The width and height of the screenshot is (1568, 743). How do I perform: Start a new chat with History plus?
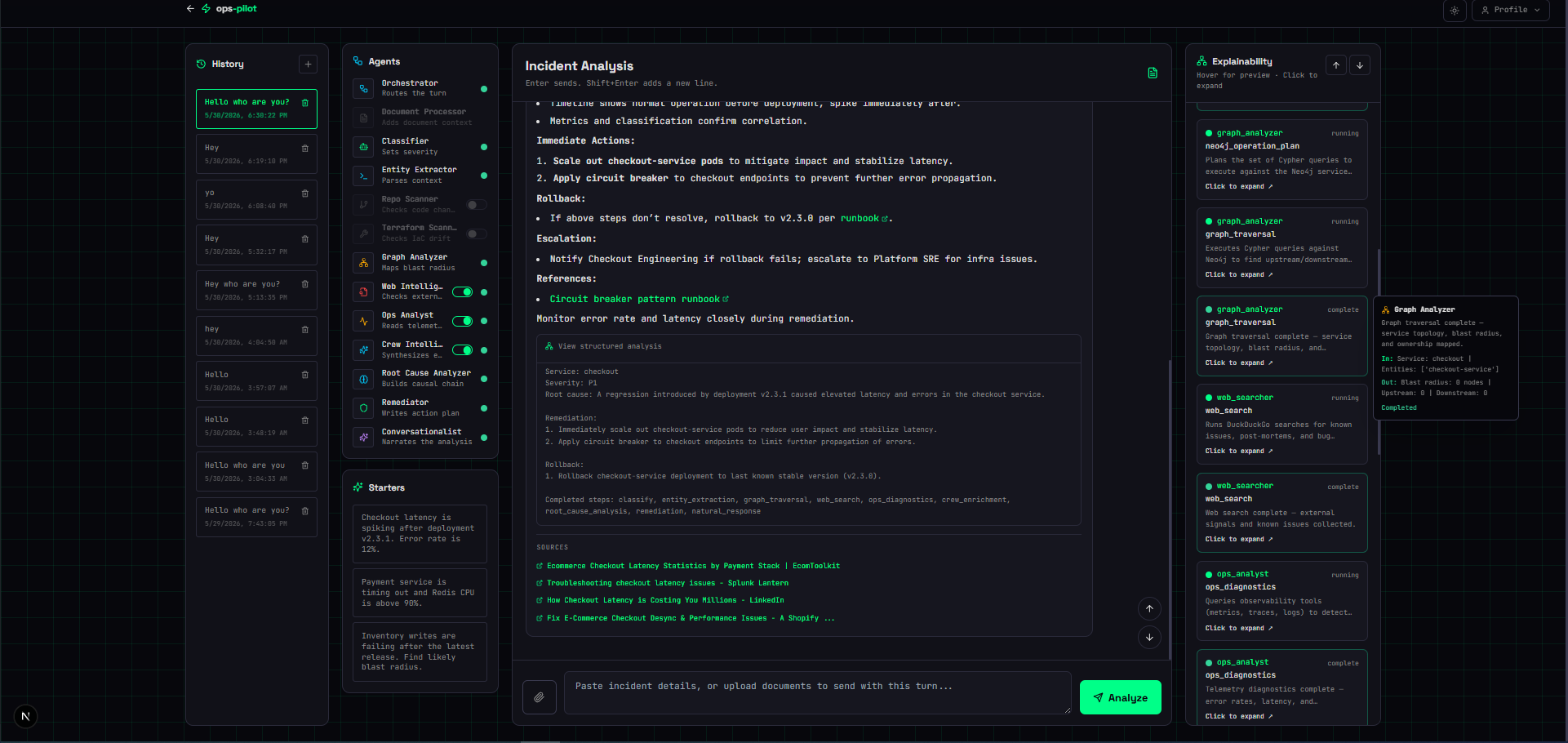pos(308,64)
